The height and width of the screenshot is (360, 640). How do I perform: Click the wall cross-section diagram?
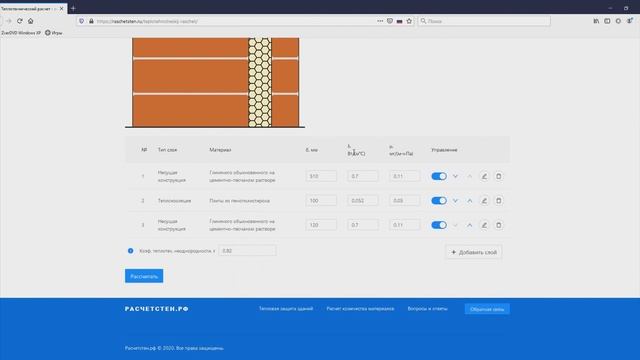point(215,83)
